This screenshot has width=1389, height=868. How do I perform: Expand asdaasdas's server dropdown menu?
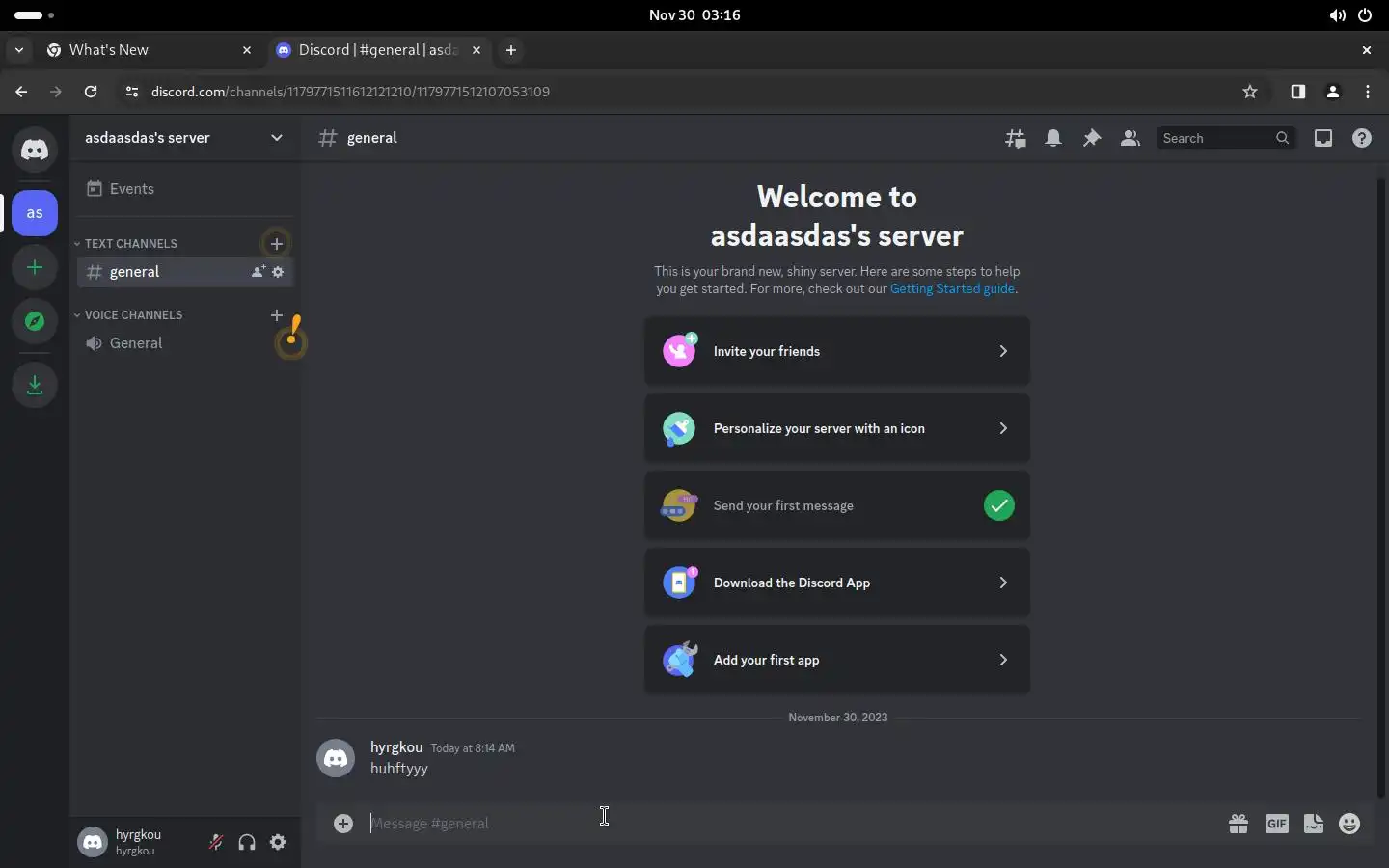[277, 138]
